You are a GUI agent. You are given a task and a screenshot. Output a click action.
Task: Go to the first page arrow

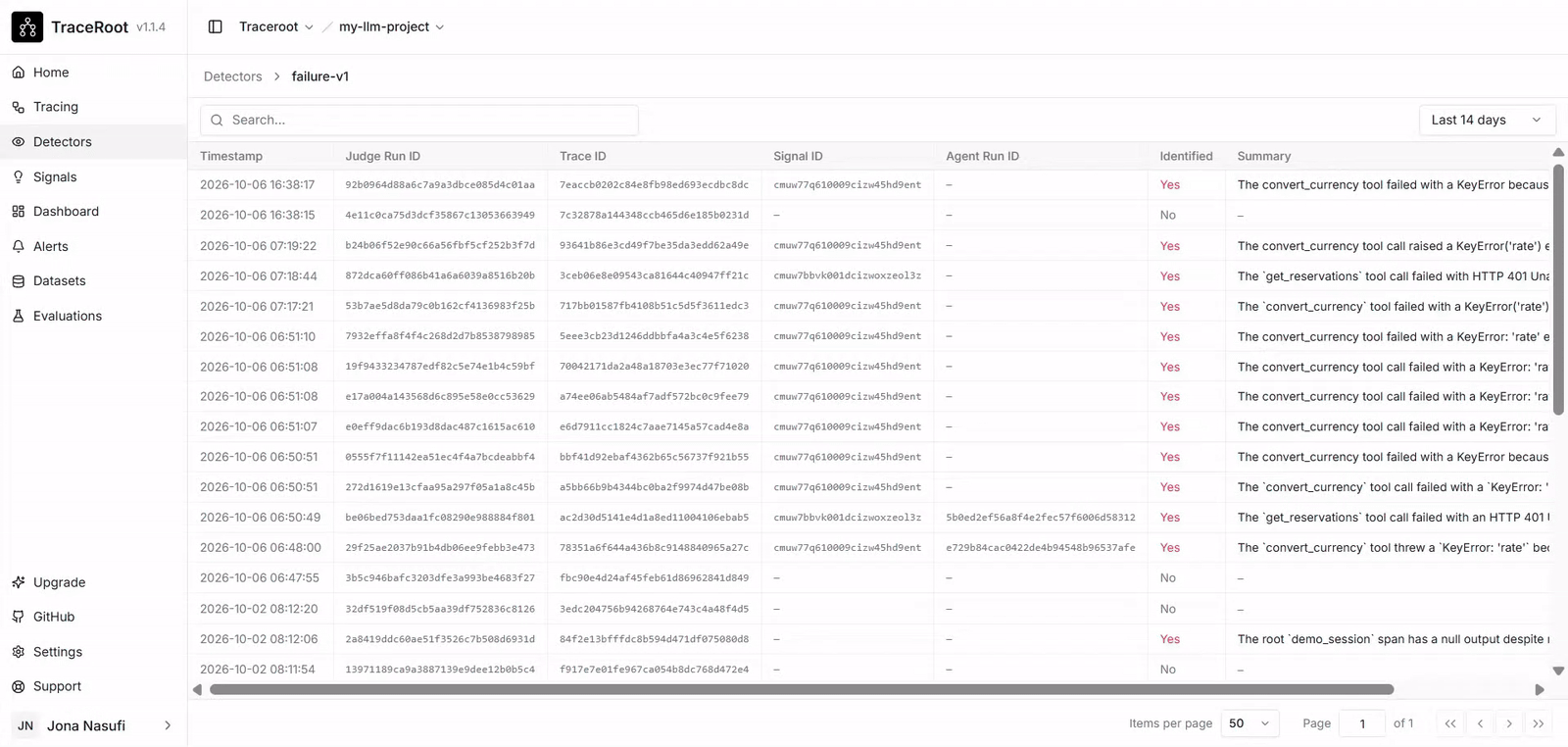click(x=1450, y=723)
